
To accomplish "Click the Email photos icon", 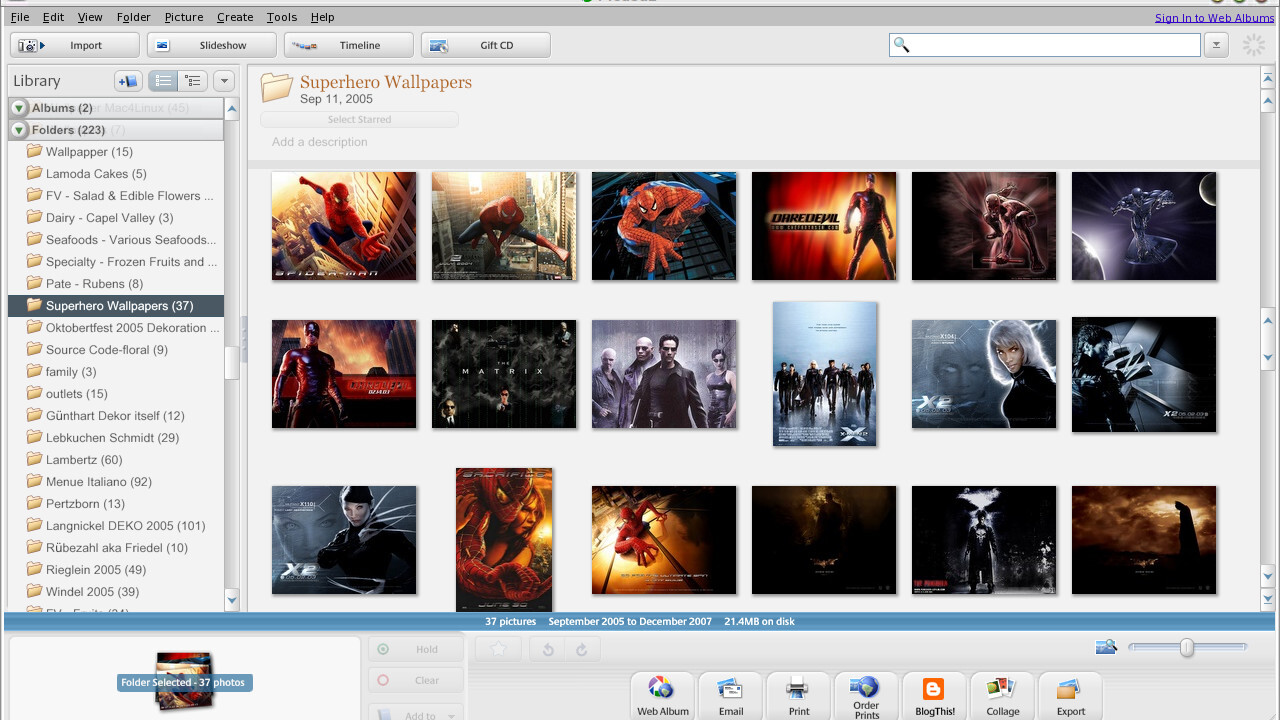I will click(x=730, y=692).
